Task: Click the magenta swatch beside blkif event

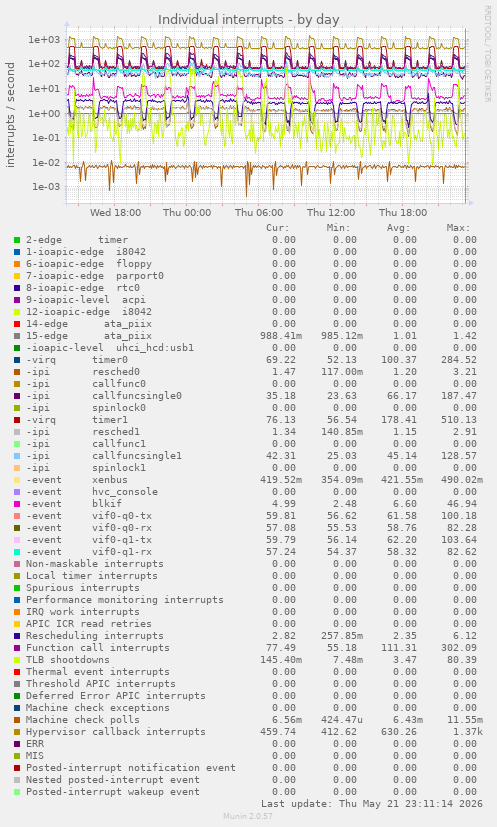Action: [17, 504]
